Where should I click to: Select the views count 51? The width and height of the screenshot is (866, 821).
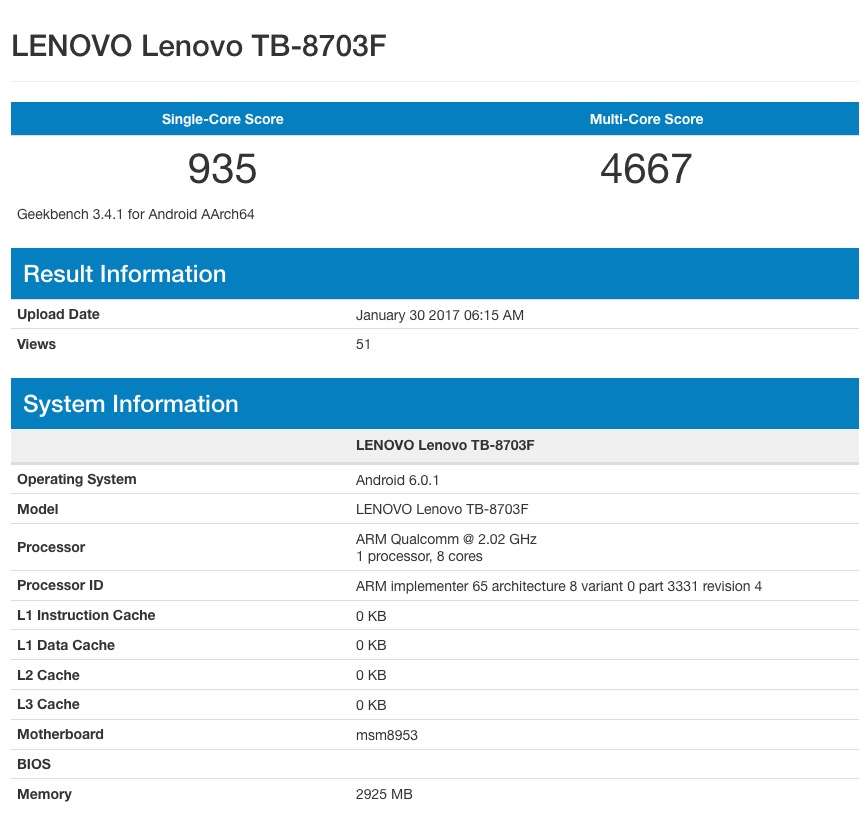tap(363, 345)
